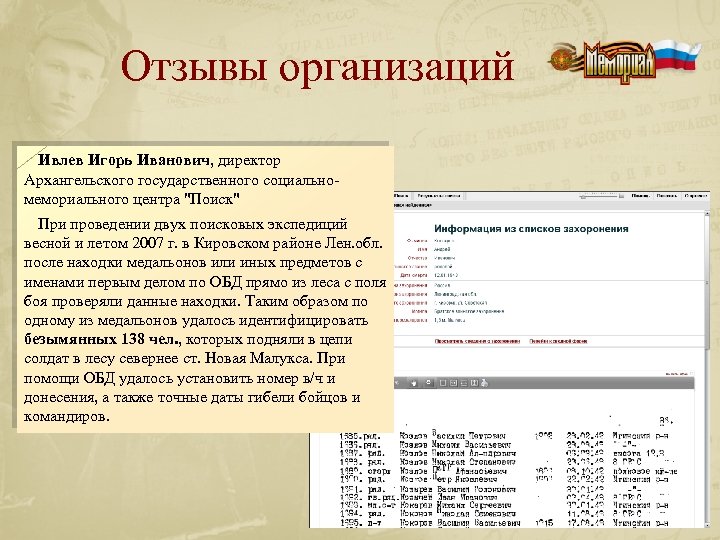Click the scrollbar up arrow of info page
The image size is (720, 540).
(x=708, y=214)
